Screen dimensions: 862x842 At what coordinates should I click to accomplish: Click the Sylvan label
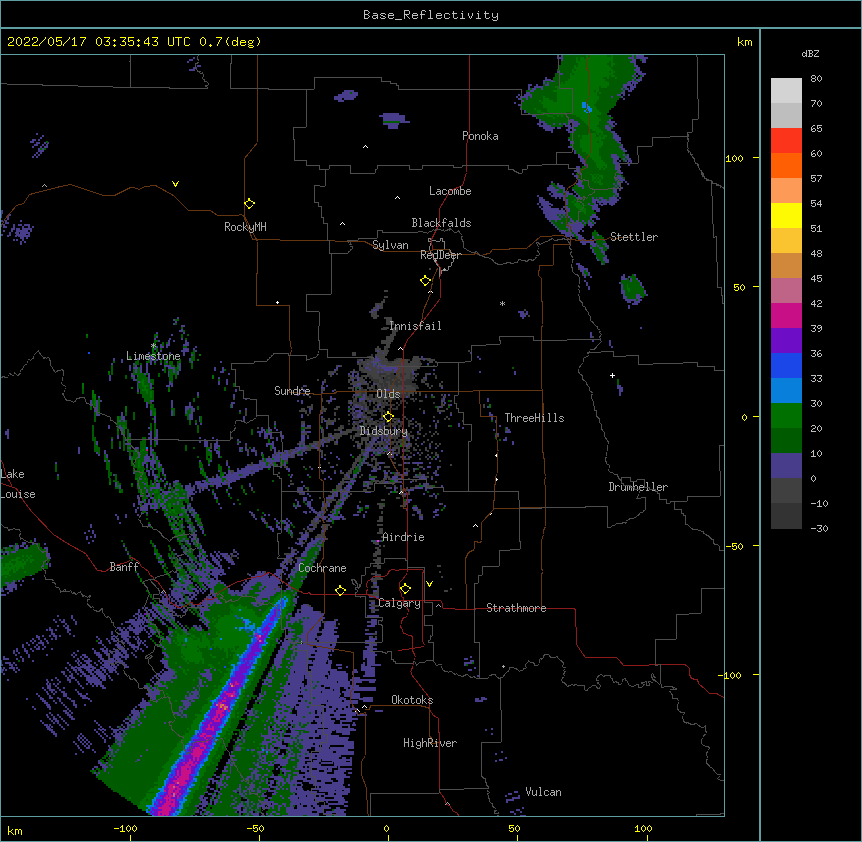click(x=390, y=245)
